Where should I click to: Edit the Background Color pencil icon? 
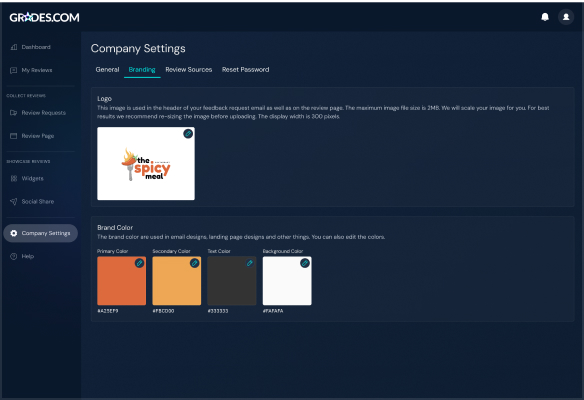pos(305,263)
